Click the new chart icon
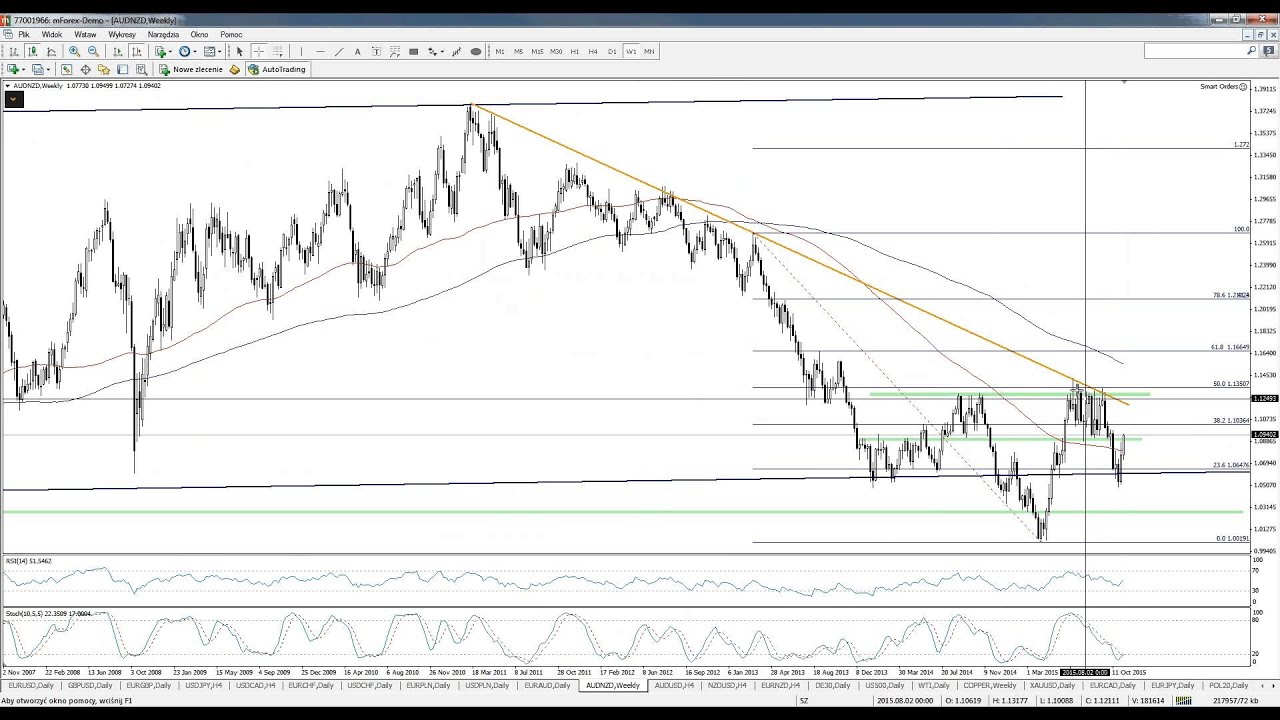The width and height of the screenshot is (1280, 720). pos(12,69)
